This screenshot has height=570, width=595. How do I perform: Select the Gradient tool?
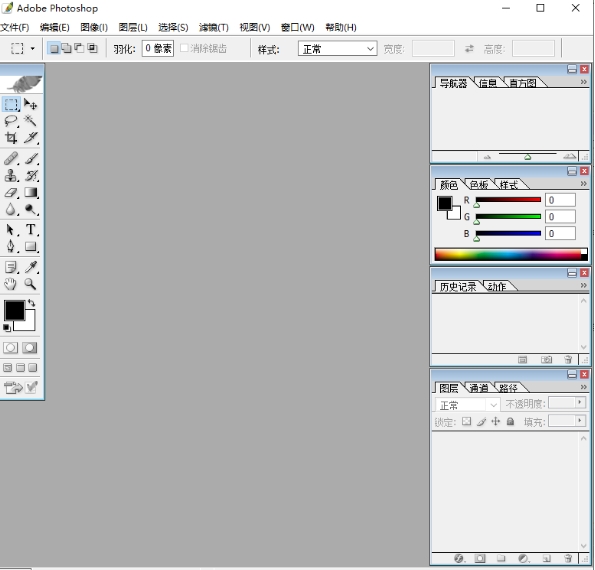[x=31, y=192]
